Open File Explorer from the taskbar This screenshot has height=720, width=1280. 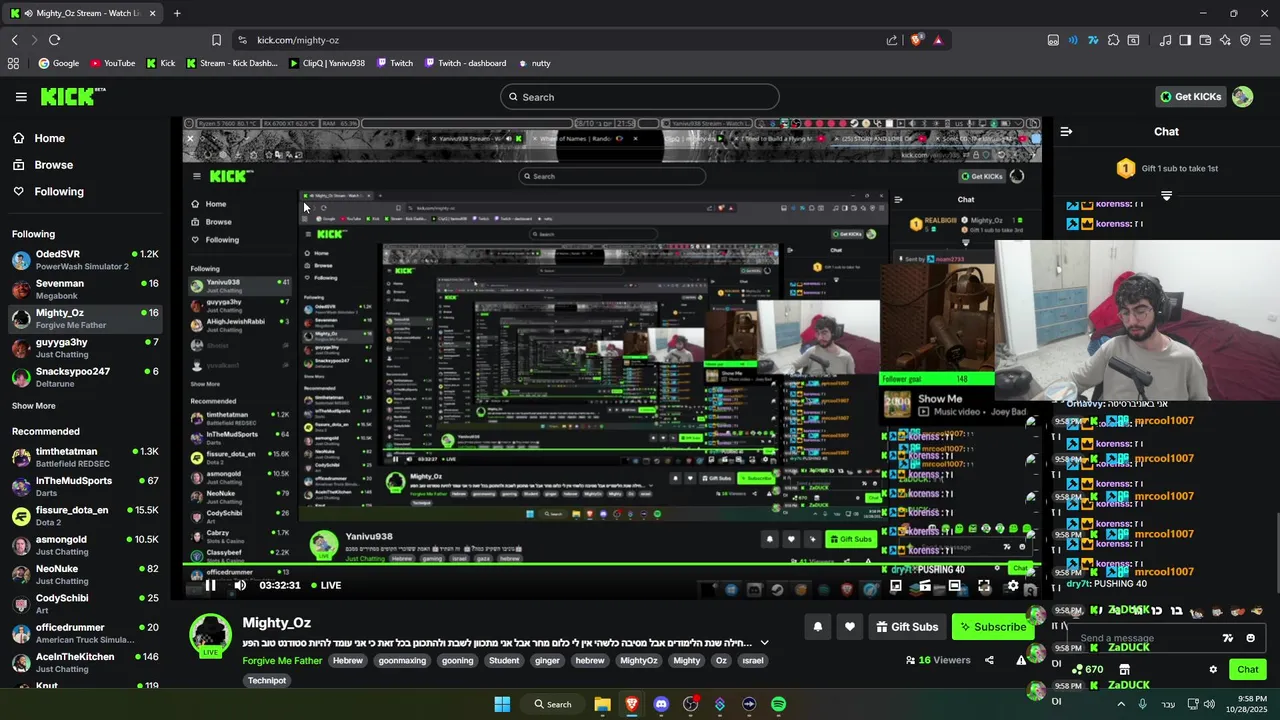click(x=602, y=704)
